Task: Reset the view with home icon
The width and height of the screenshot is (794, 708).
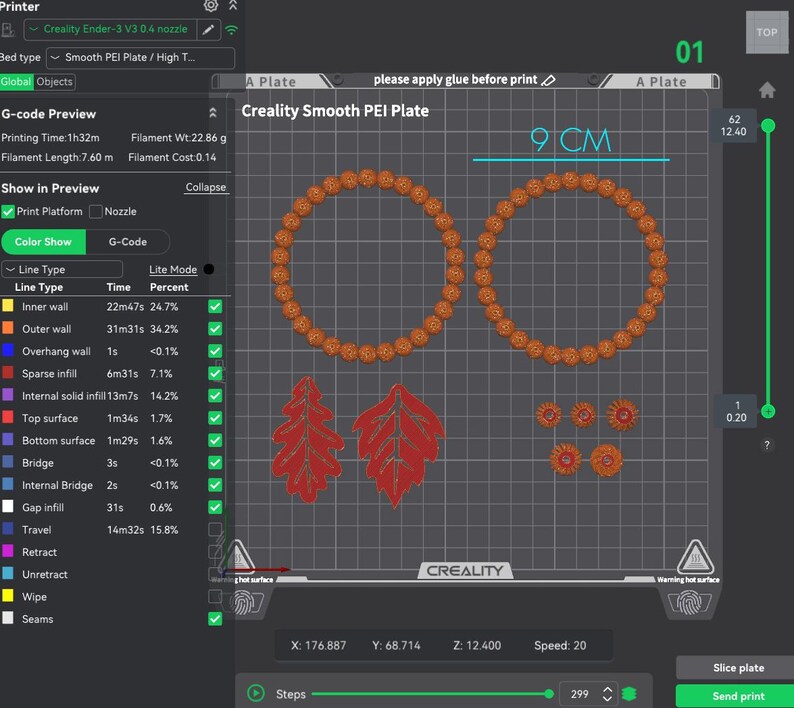Action: [x=767, y=90]
